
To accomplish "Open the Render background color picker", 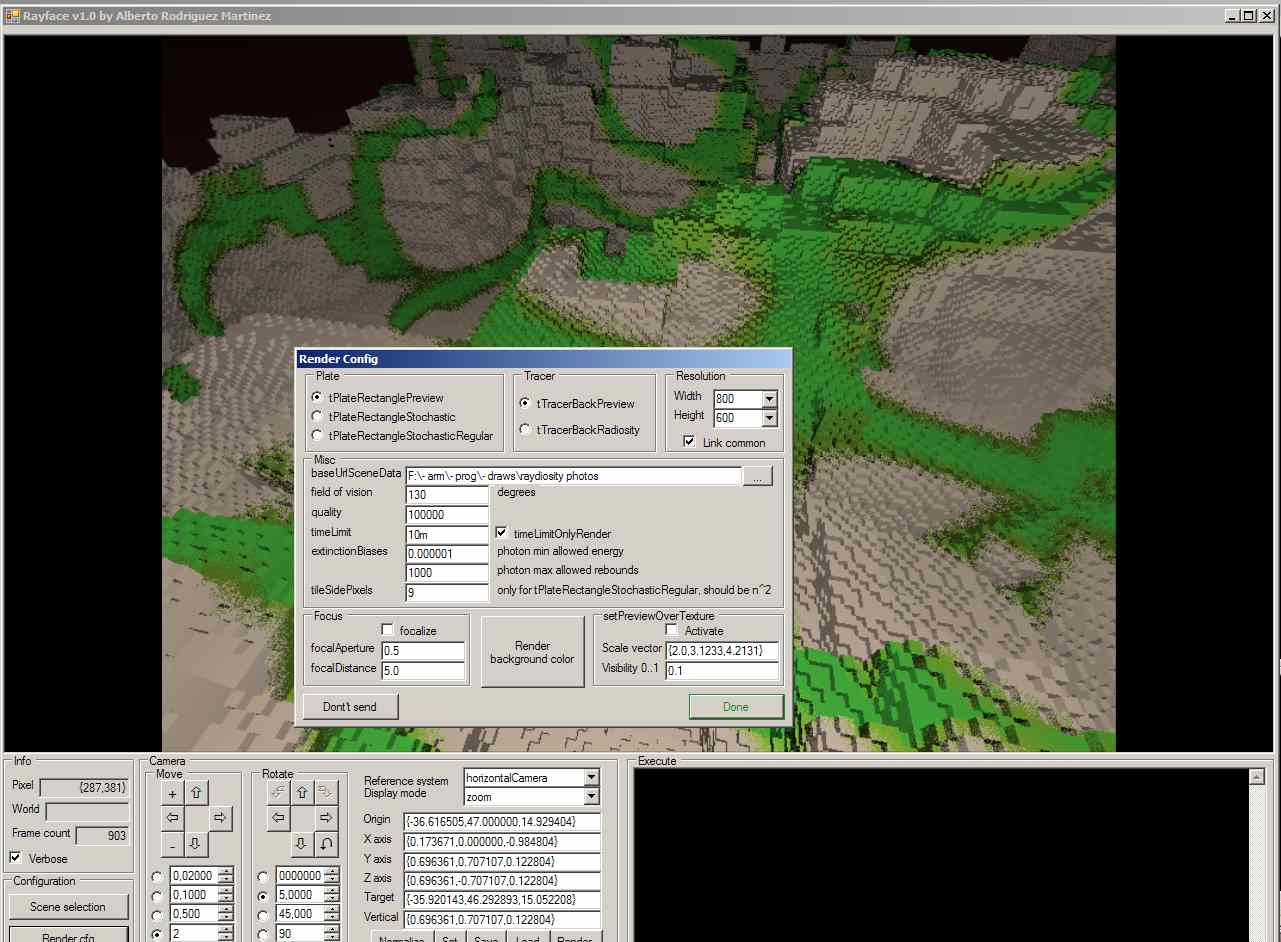I will click(532, 652).
